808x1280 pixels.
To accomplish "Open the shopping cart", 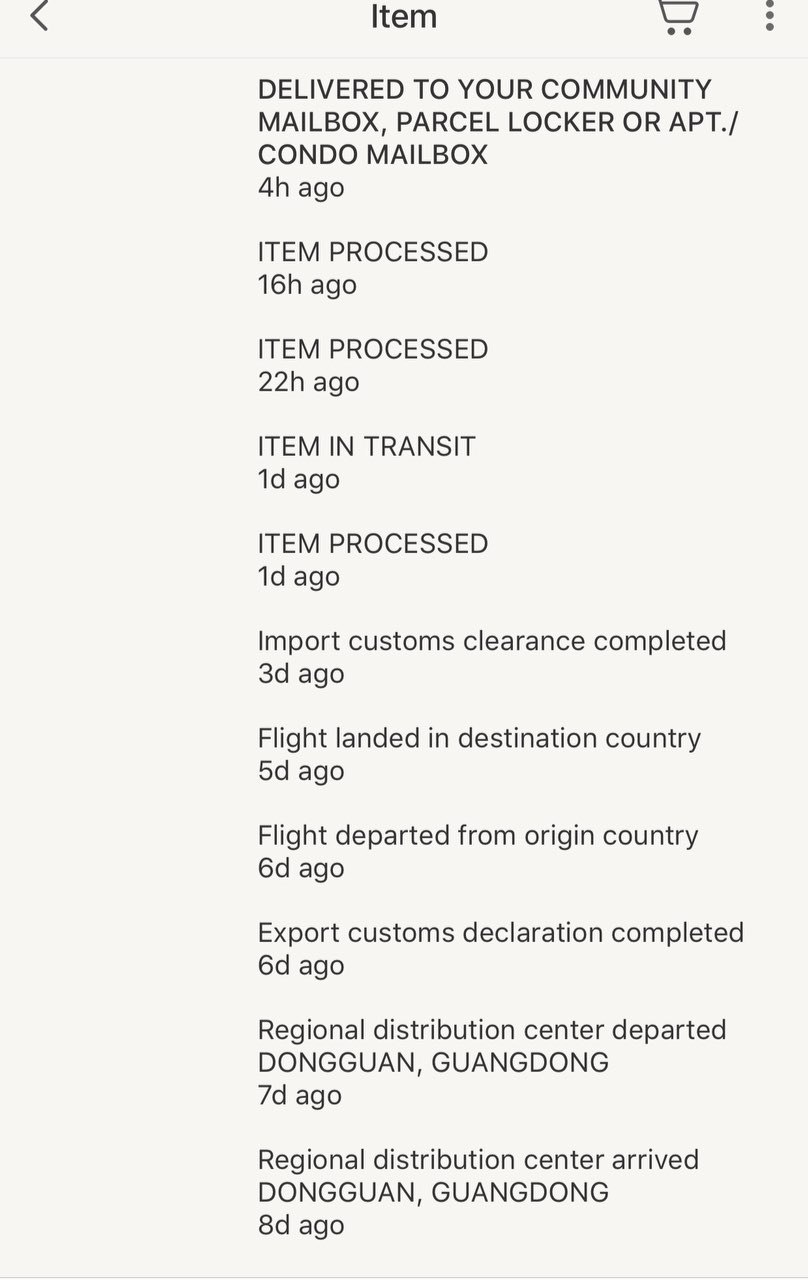I will tap(678, 17).
